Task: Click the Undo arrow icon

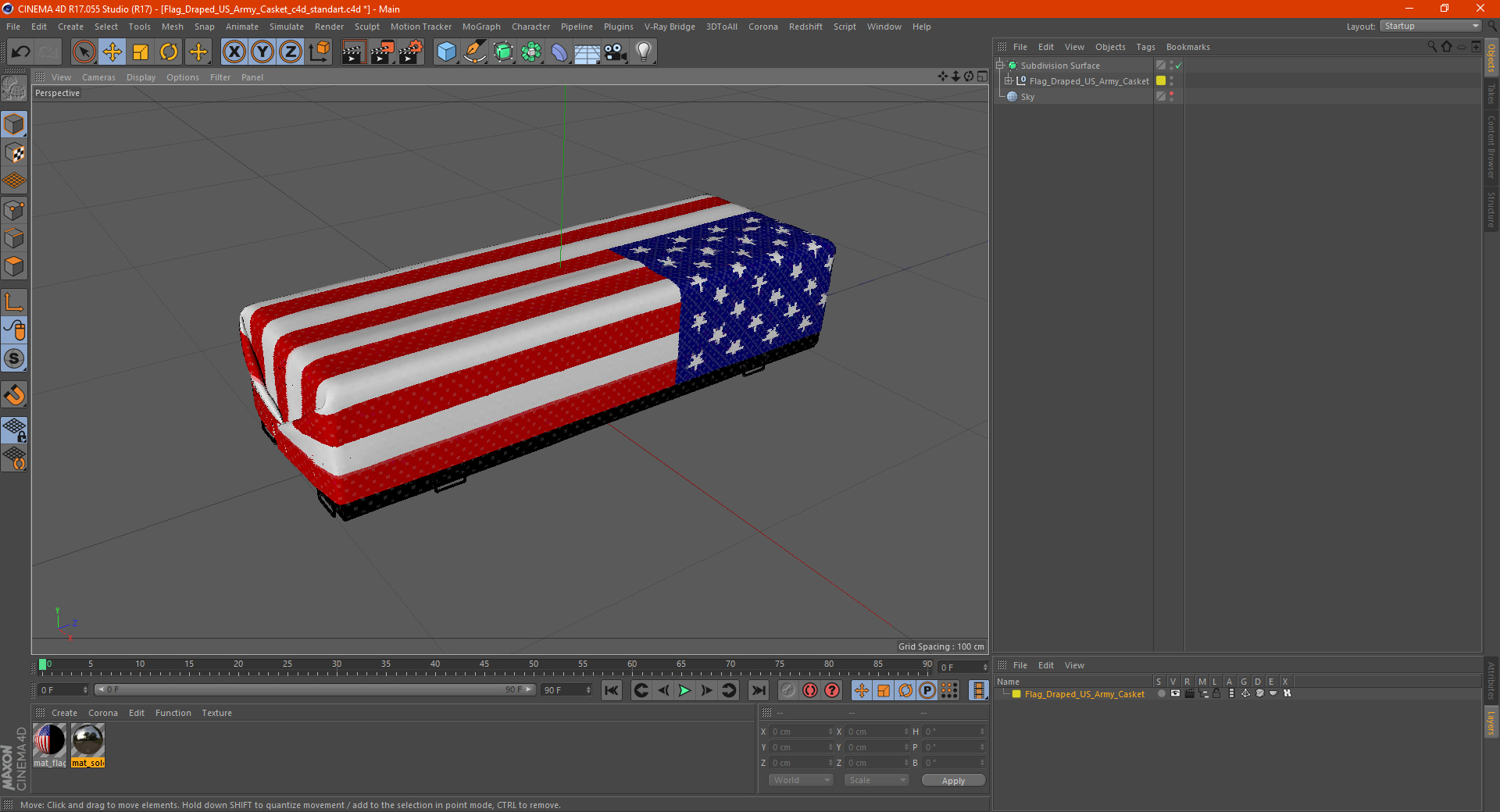Action: point(21,52)
